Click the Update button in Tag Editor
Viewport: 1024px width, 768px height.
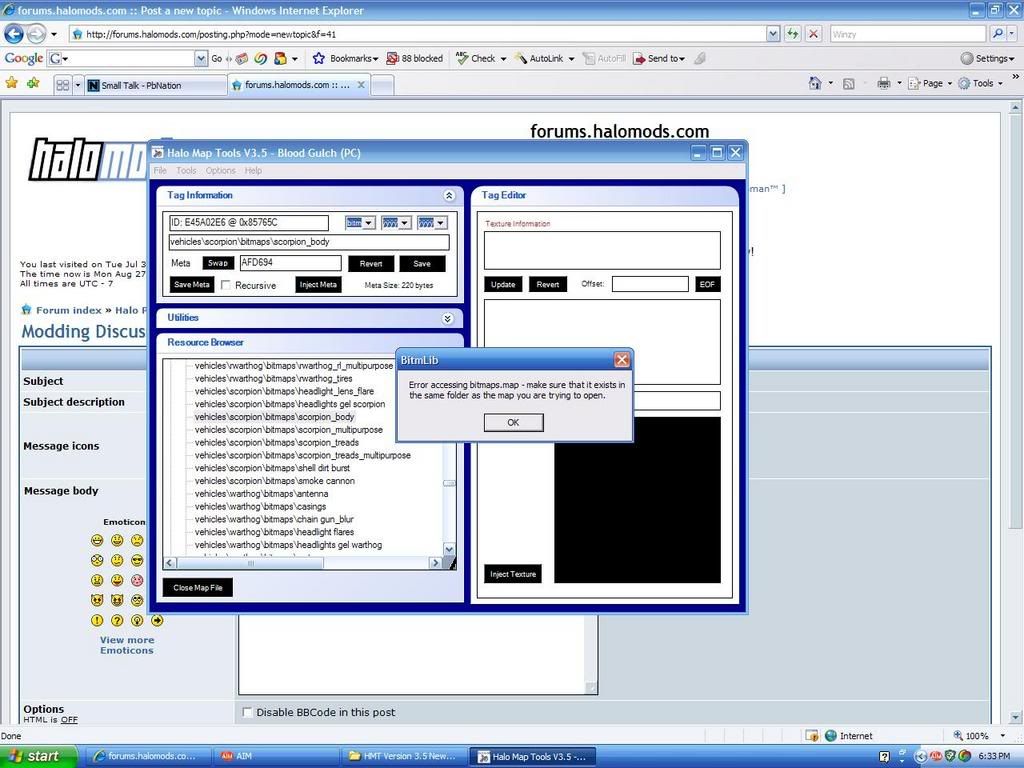(503, 285)
